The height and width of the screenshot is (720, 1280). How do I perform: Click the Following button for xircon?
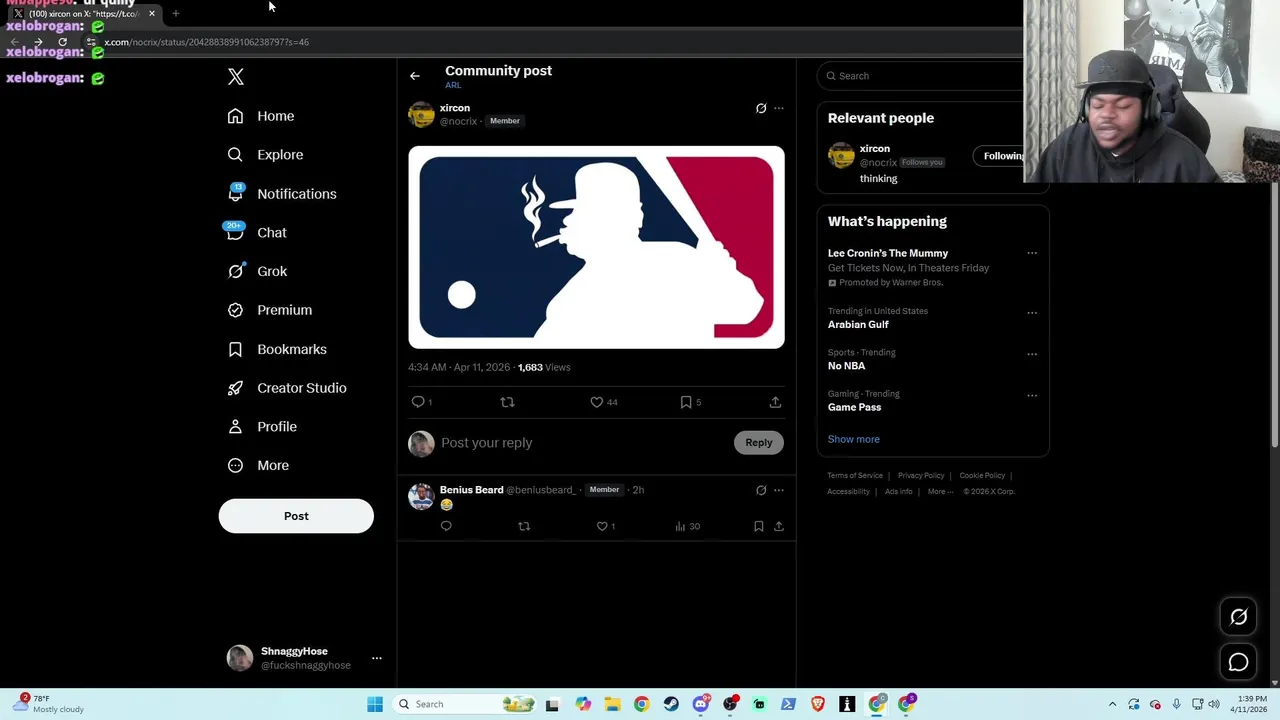[1000, 156]
